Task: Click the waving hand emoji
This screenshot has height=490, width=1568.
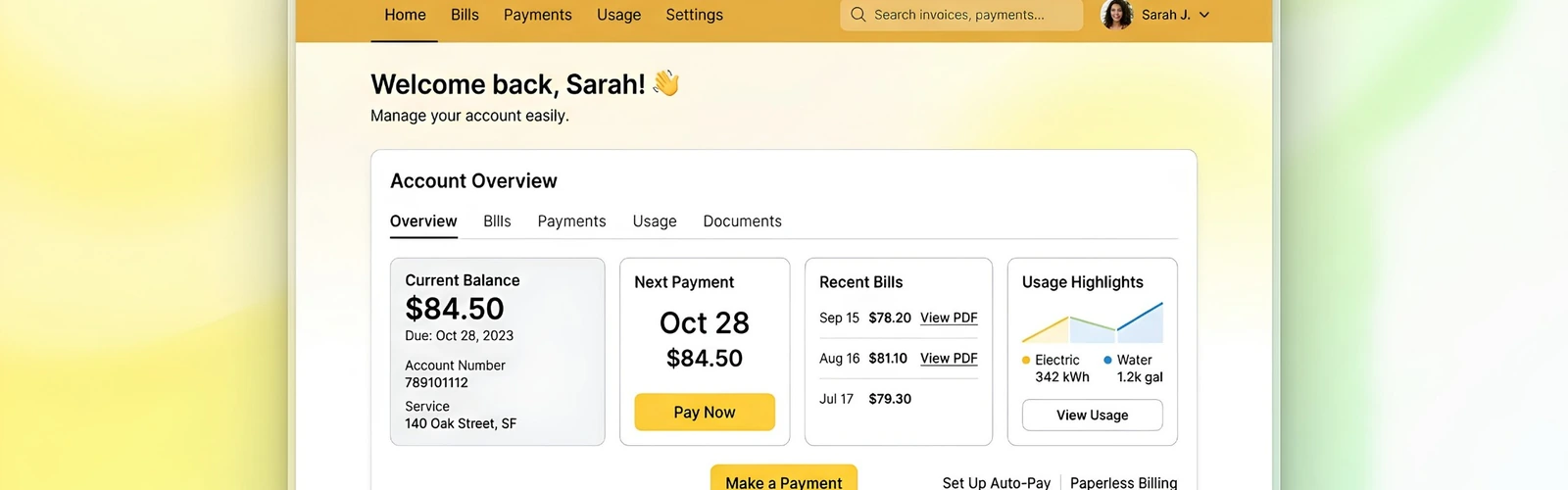Action: tap(666, 83)
